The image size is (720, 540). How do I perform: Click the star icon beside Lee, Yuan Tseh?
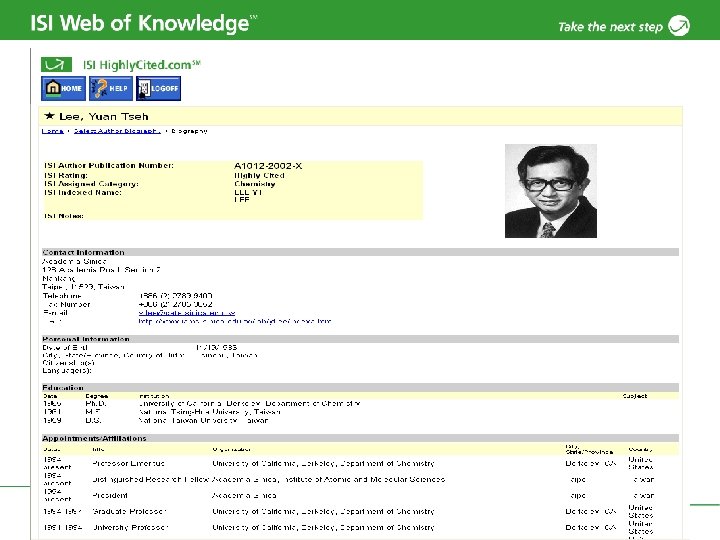point(49,116)
